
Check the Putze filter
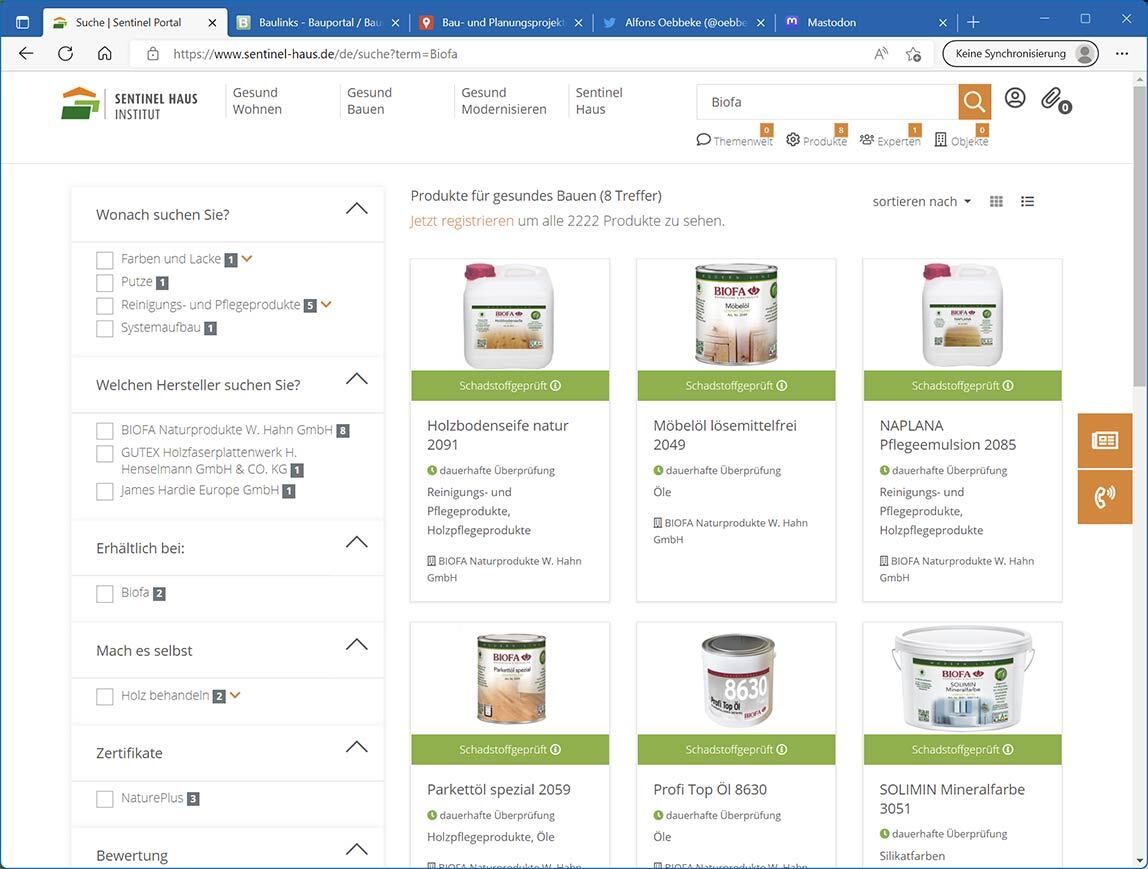coord(105,283)
